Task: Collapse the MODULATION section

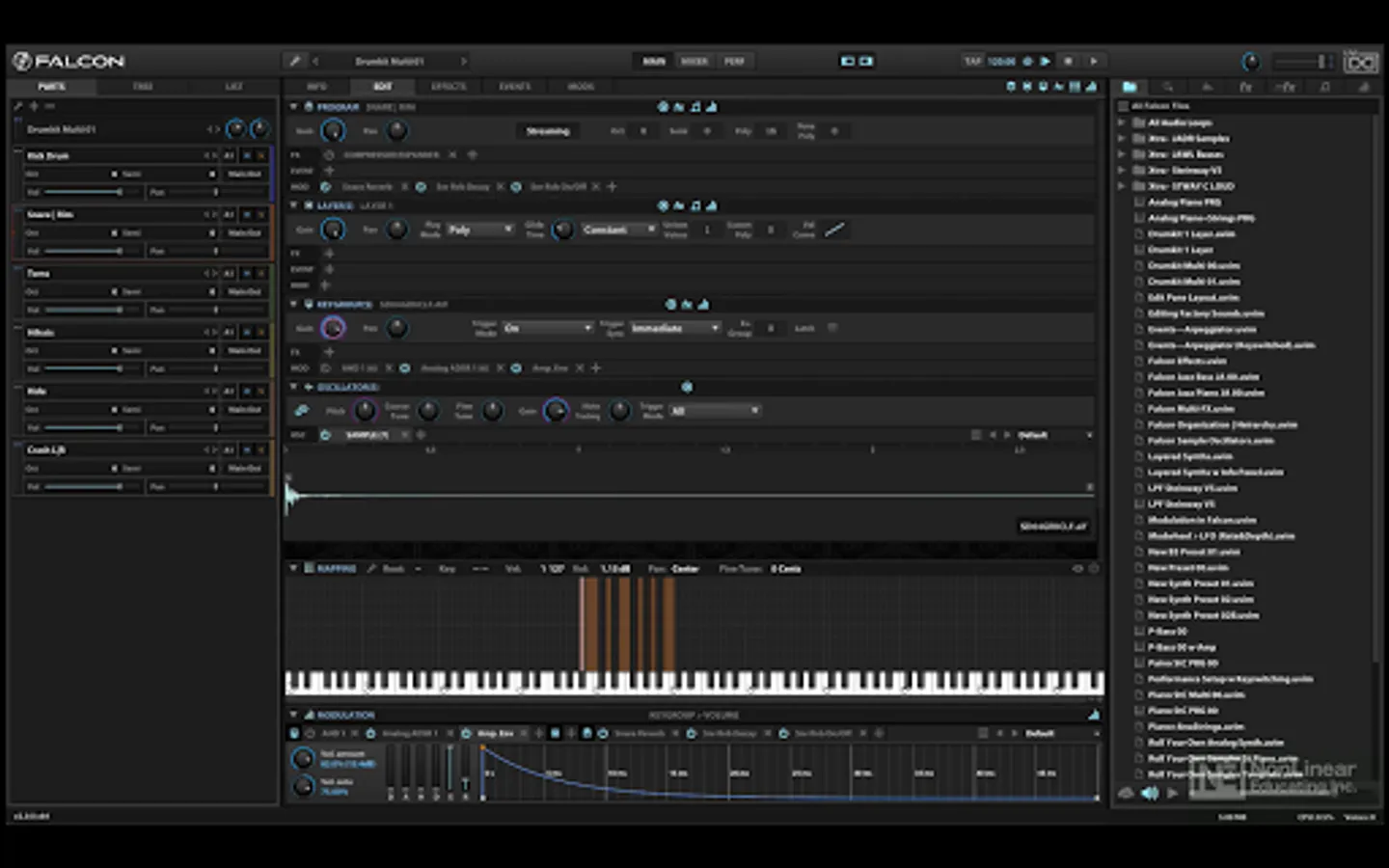Action: tap(293, 715)
